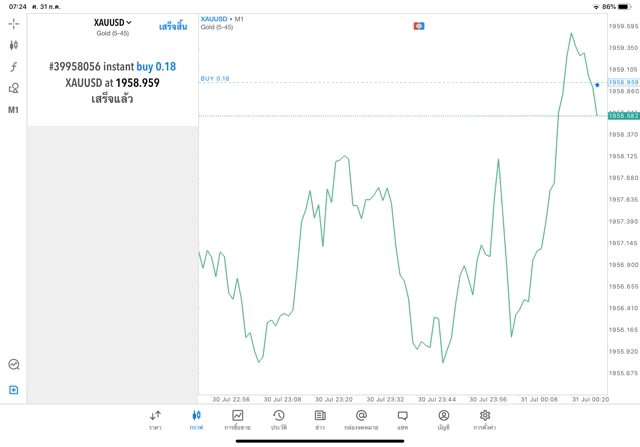Open the ราคา (Quotes) tab
Viewport: 640px width, 447px height.
point(155,420)
